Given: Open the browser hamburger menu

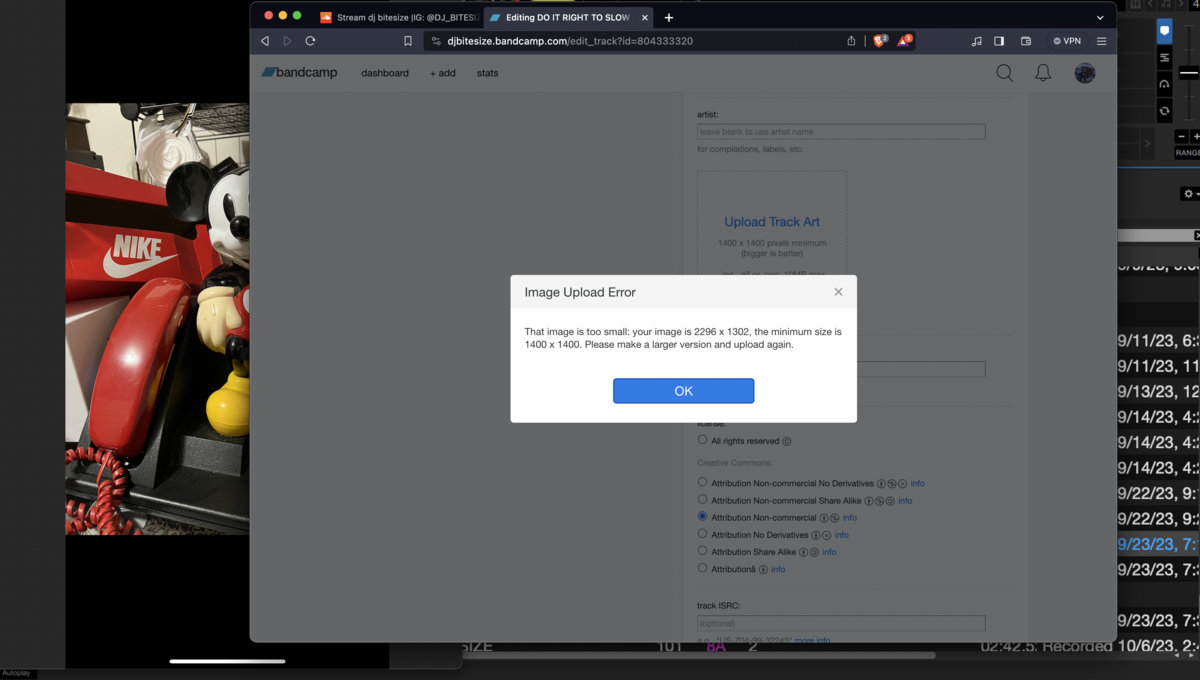Looking at the screenshot, I should pyautogui.click(x=1101, y=41).
